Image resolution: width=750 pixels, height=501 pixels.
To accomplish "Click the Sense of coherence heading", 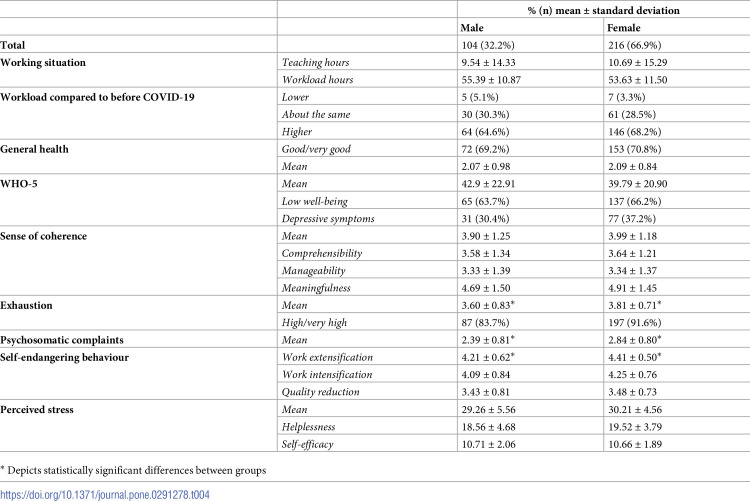I will pyautogui.click(x=44, y=236).
